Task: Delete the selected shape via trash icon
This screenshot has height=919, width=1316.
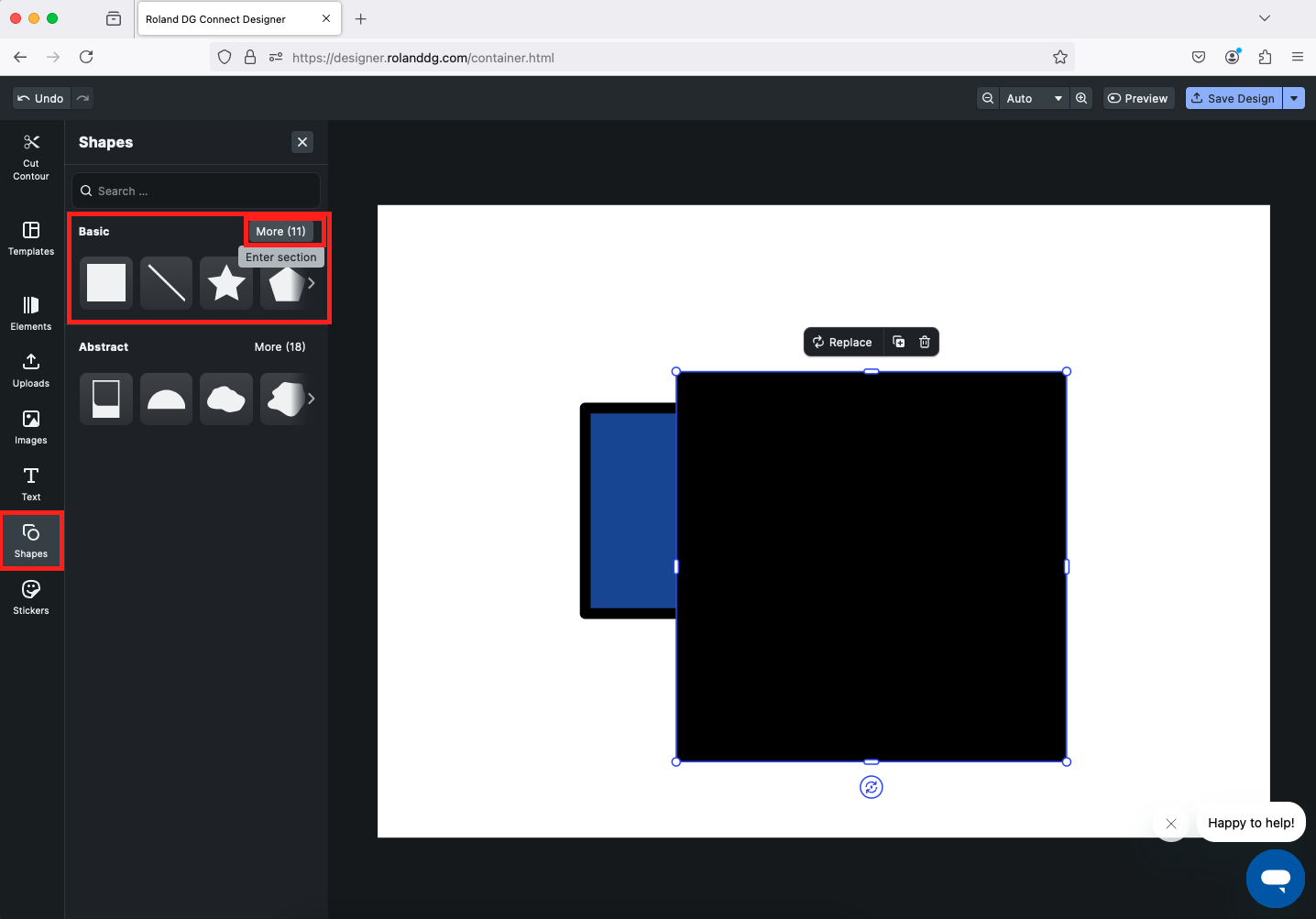Action: click(925, 342)
